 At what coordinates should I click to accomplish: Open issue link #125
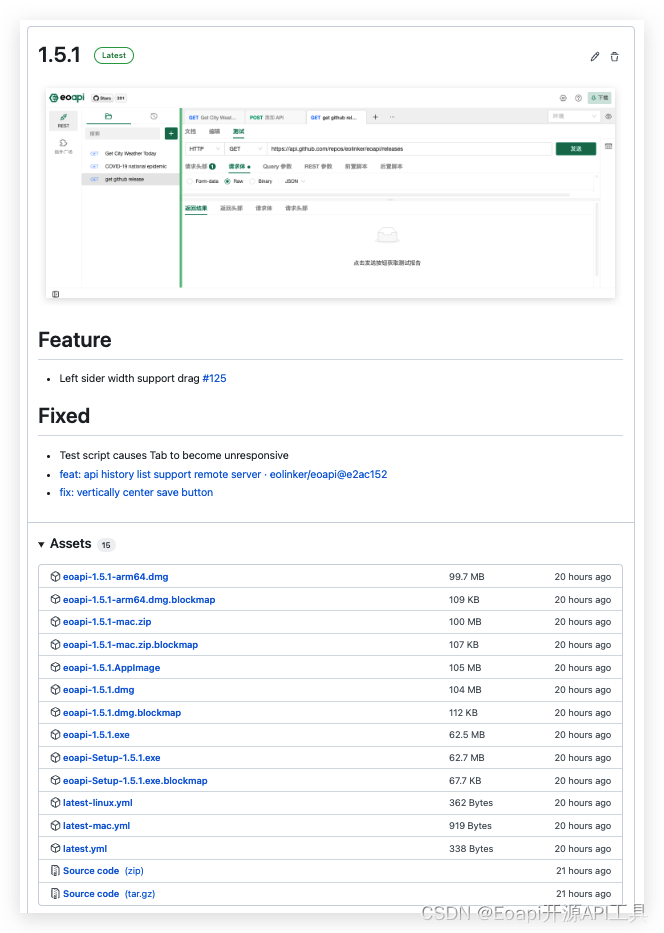pyautogui.click(x=214, y=378)
